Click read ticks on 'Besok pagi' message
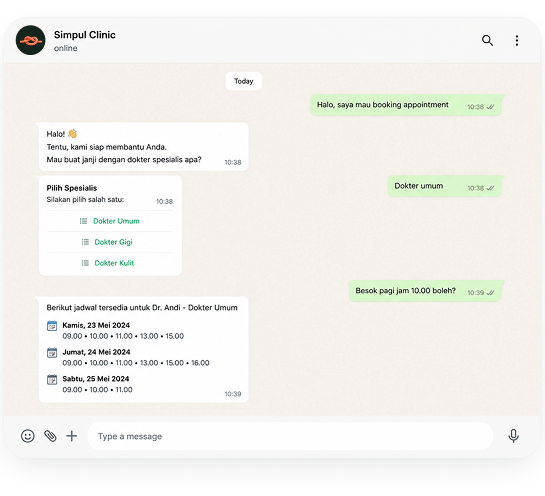The image size is (545, 496). [490, 293]
